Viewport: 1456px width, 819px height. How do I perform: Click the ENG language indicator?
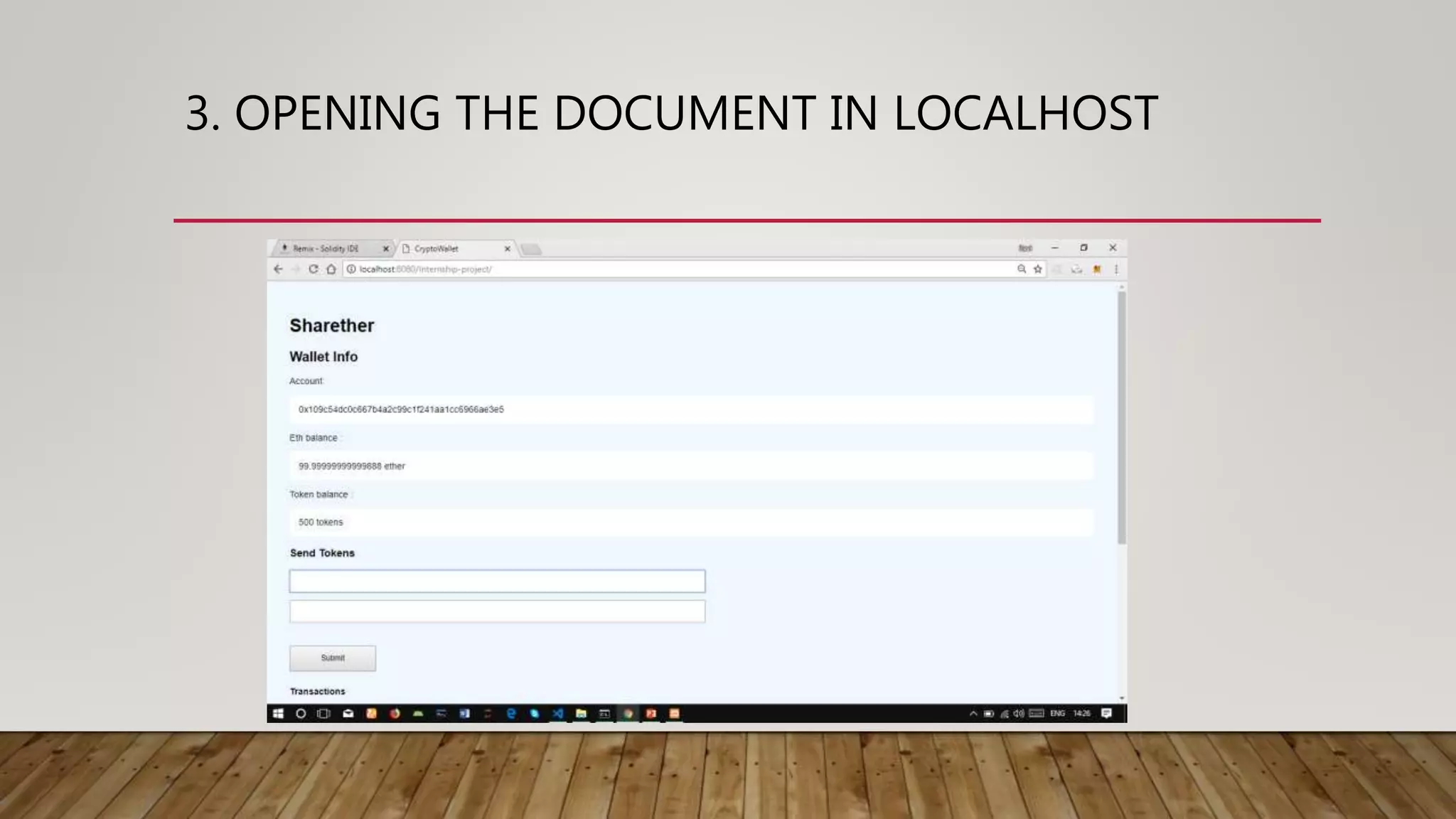pyautogui.click(x=1058, y=714)
